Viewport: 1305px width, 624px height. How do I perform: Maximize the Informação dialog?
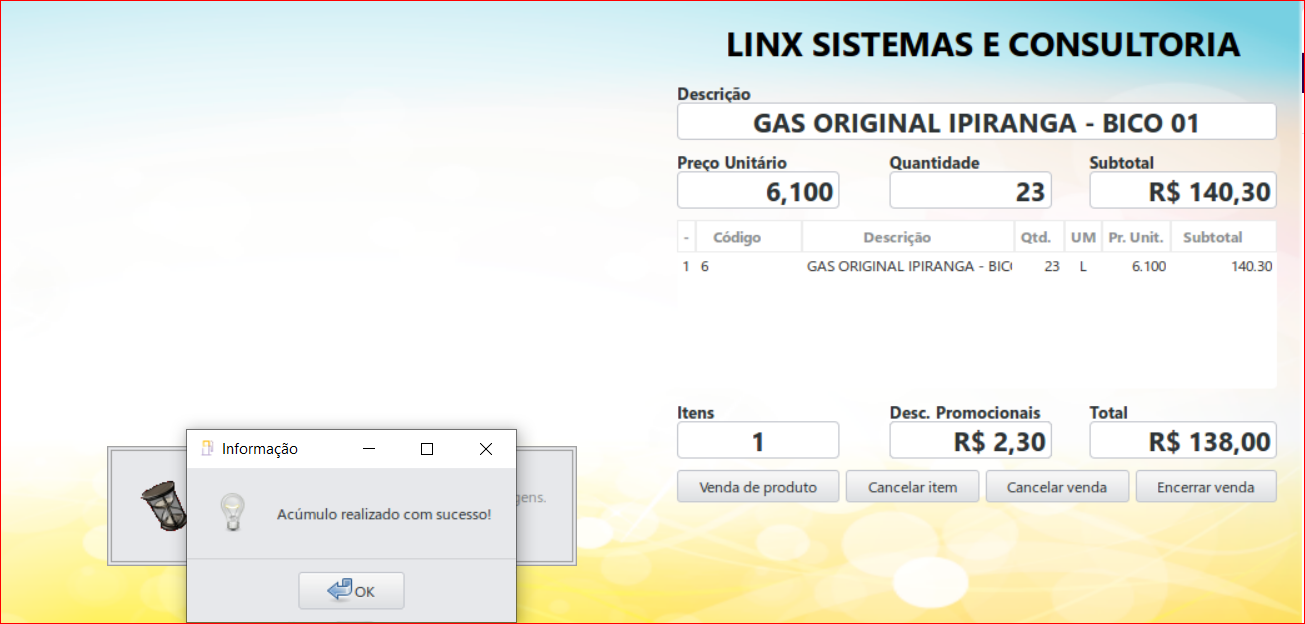click(x=427, y=449)
